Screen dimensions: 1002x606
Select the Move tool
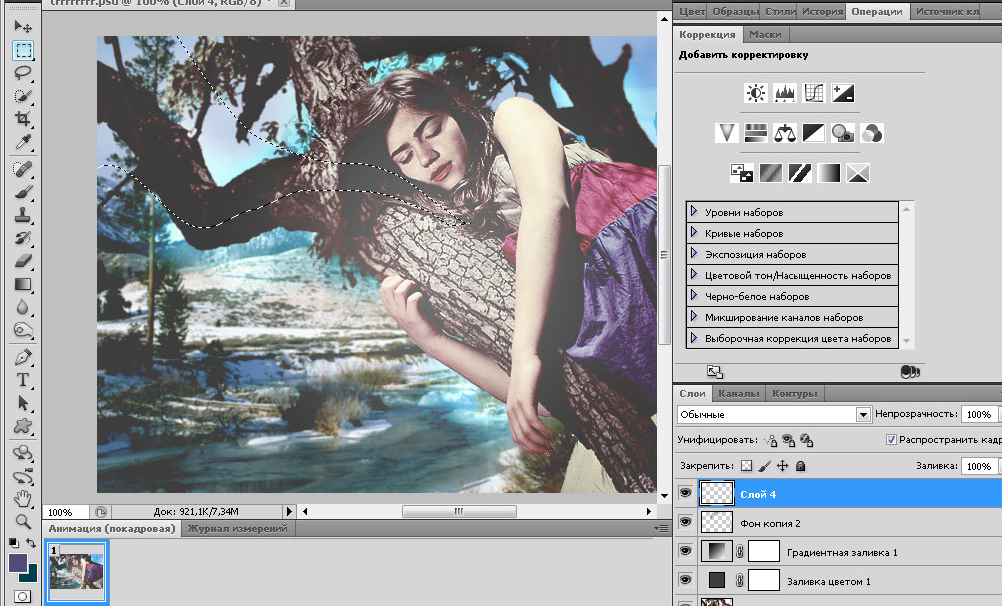[22, 26]
